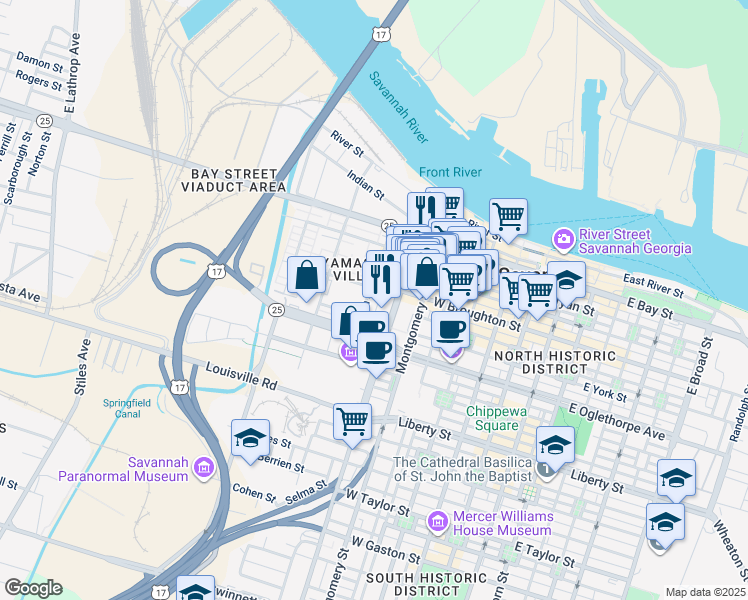The image size is (748, 600).
Task: Open the graduation cap marker by Cathedral Basilica
Action: point(555,449)
